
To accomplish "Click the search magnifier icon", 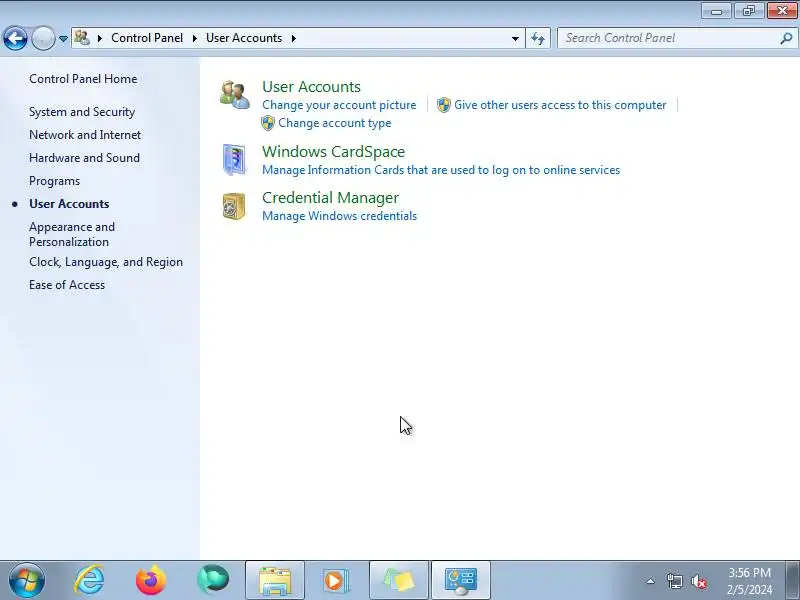I will [x=786, y=38].
